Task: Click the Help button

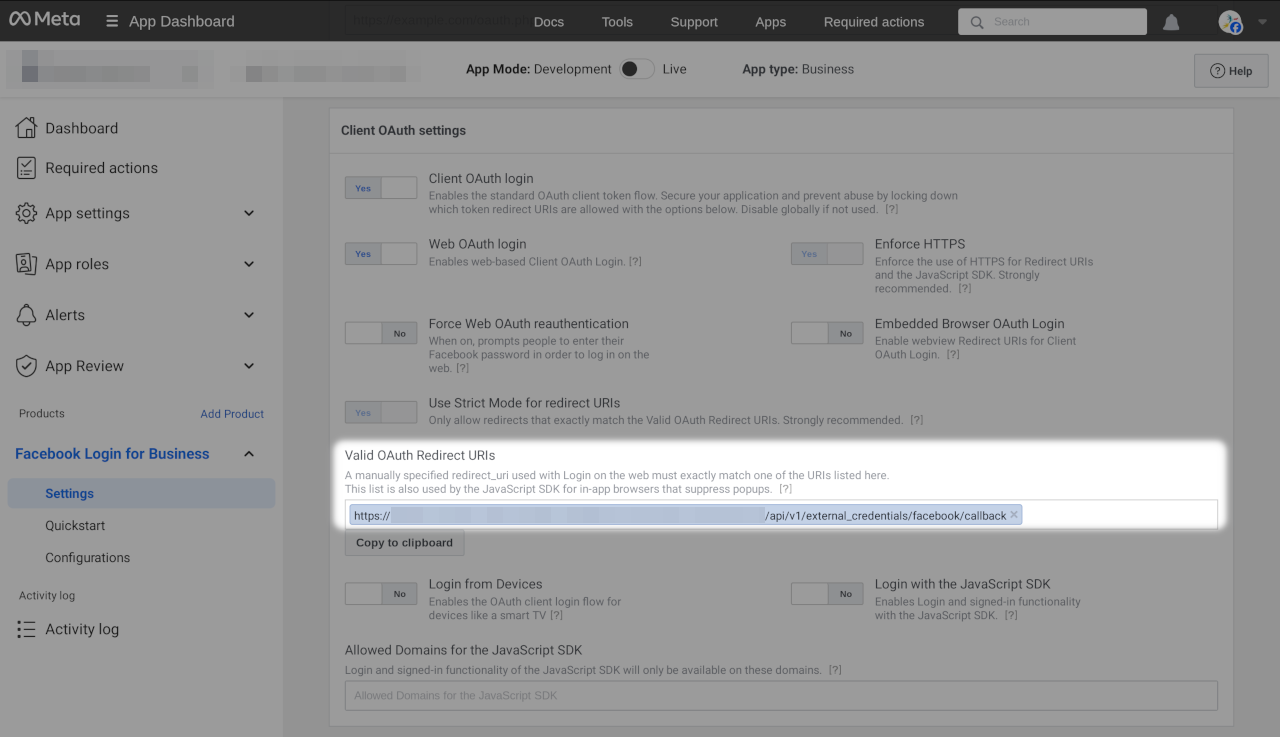Action: pyautogui.click(x=1231, y=71)
